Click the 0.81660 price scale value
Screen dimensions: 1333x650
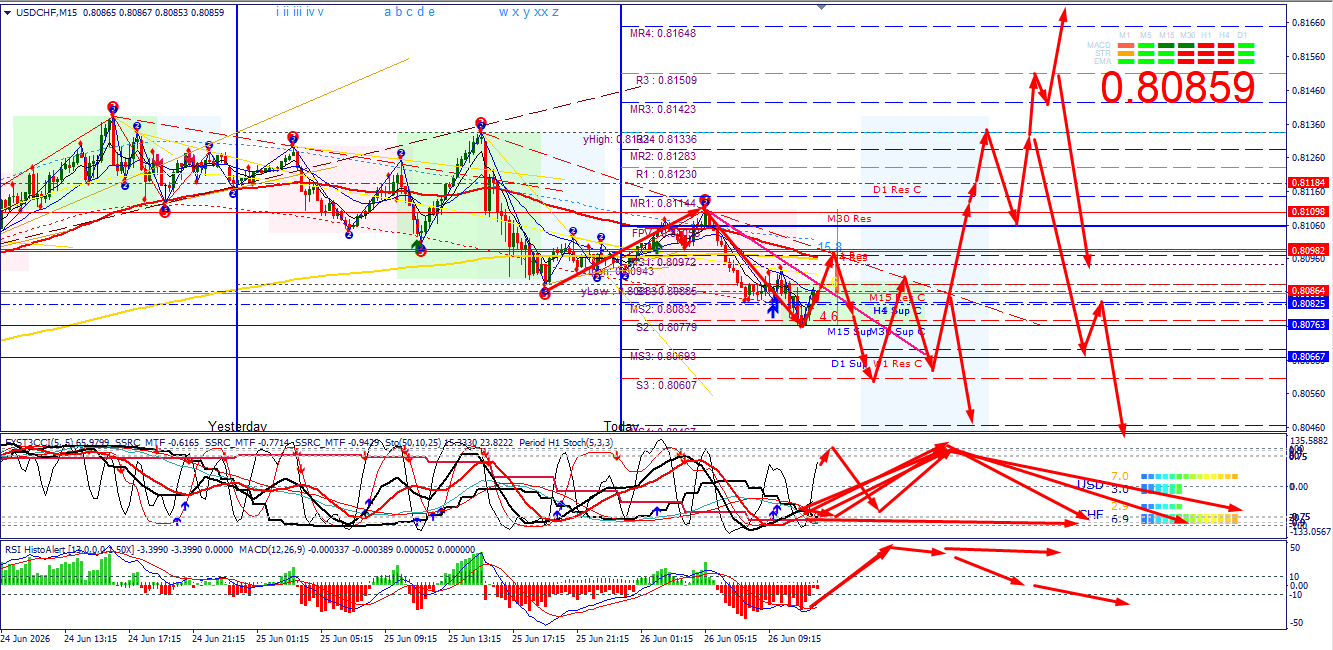click(1309, 22)
